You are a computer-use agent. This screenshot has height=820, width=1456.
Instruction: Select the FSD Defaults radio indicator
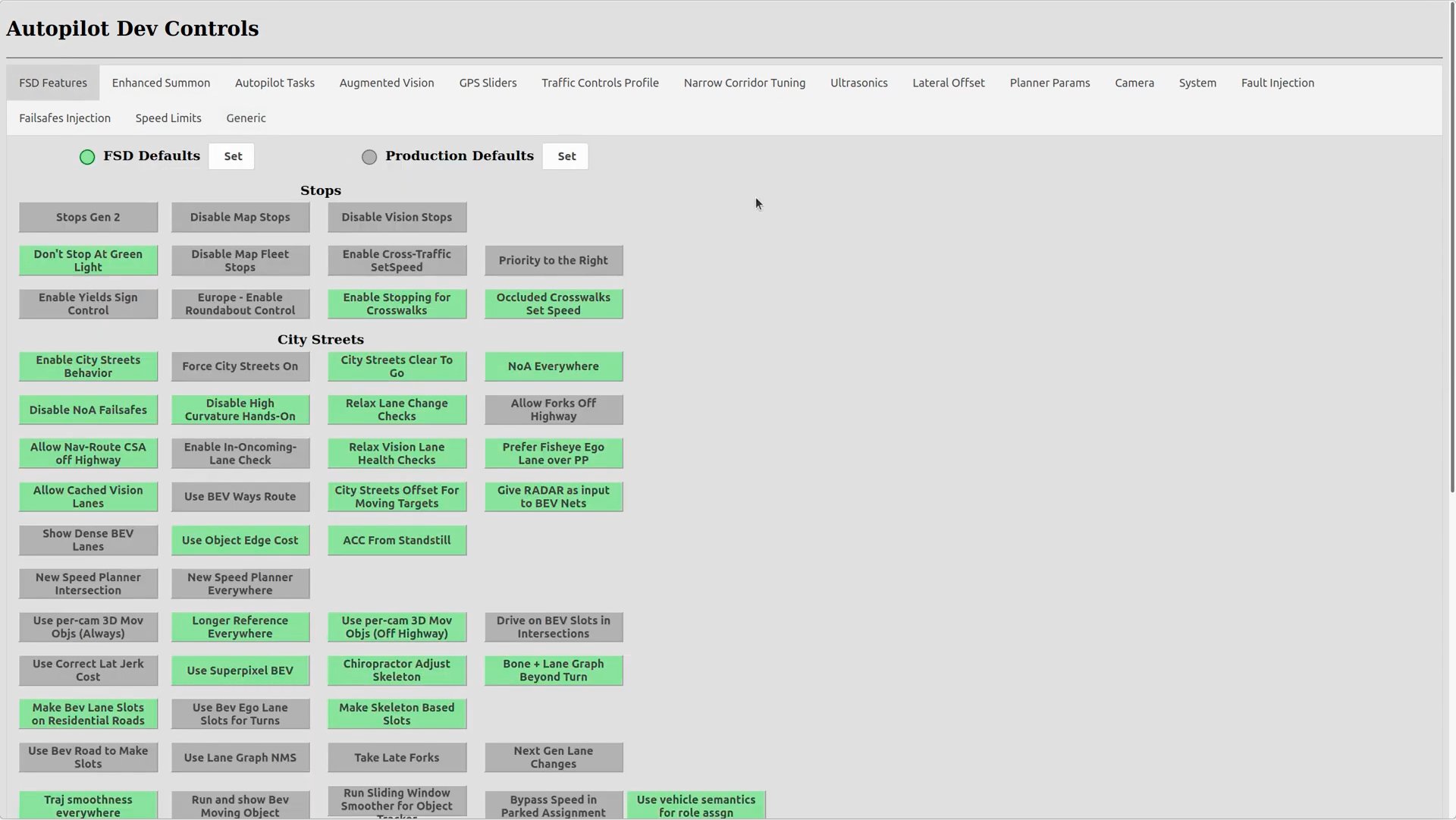click(87, 157)
